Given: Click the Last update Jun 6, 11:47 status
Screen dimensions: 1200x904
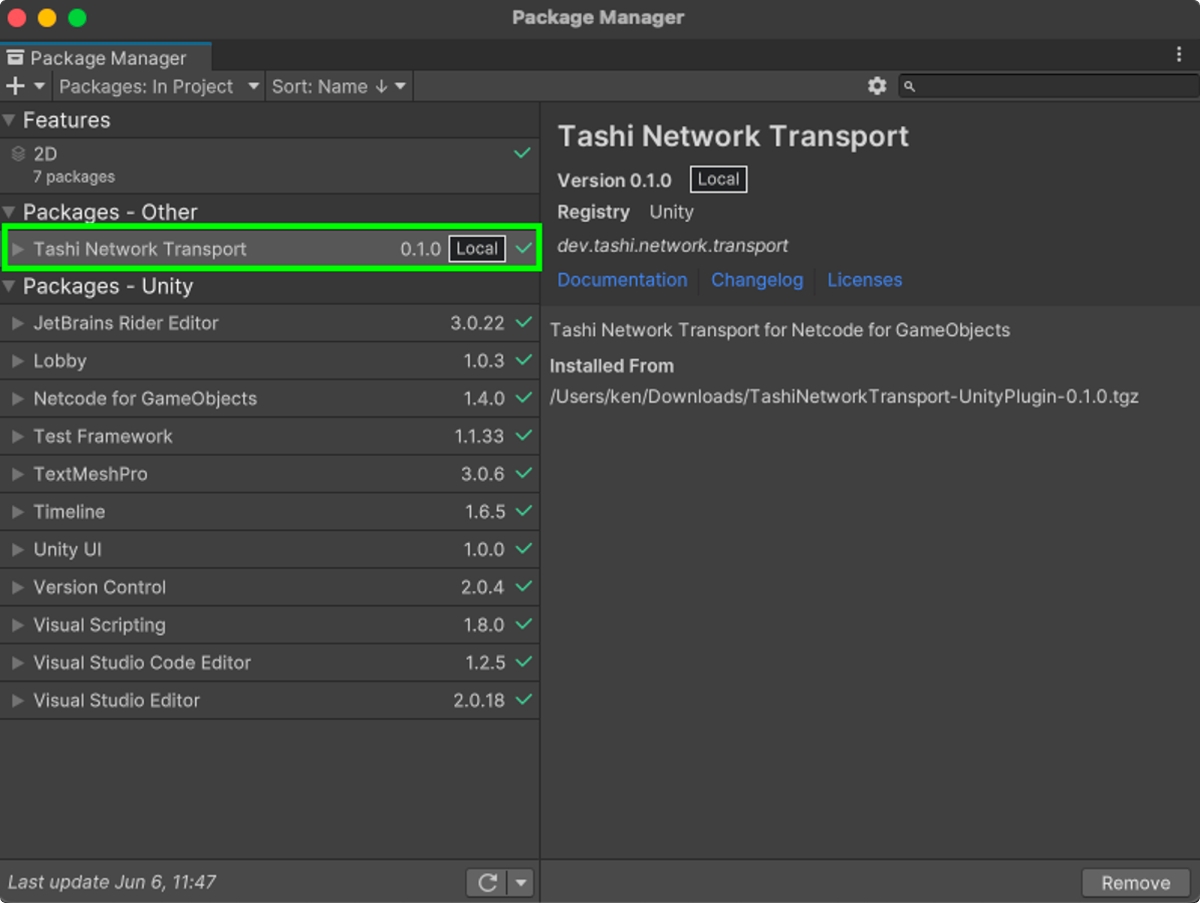Looking at the screenshot, I should point(112,882).
